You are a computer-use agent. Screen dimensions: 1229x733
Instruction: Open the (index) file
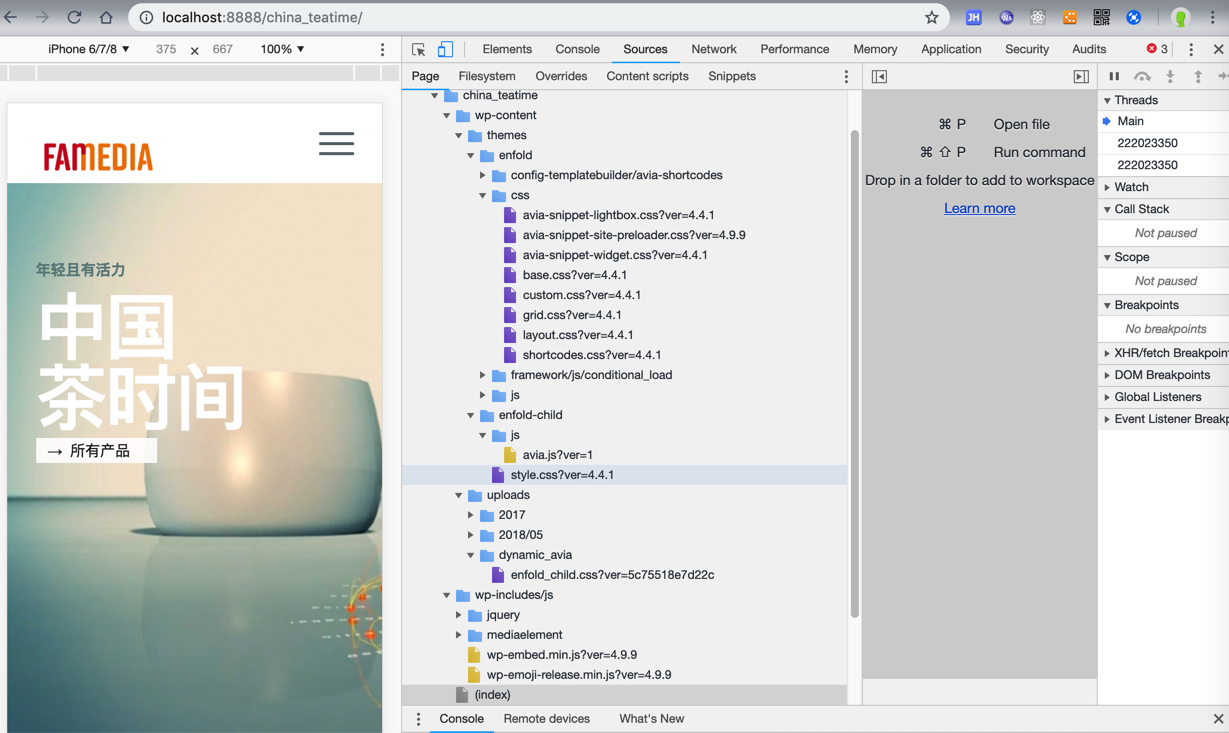coord(492,695)
